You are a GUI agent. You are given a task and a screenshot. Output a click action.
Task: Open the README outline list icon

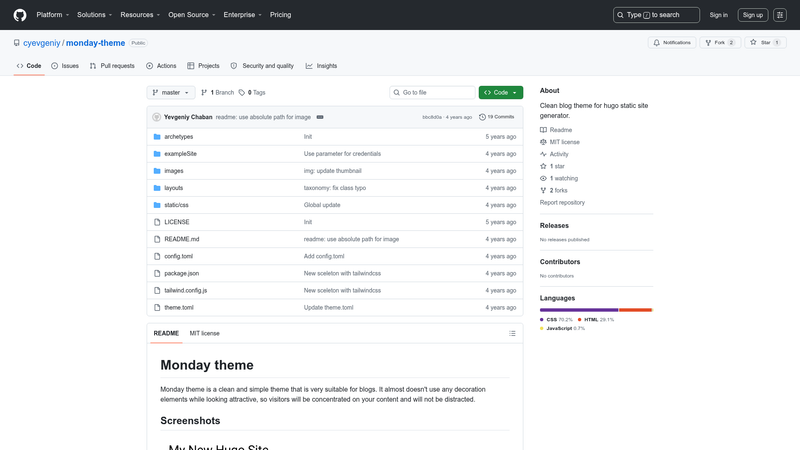coord(512,333)
